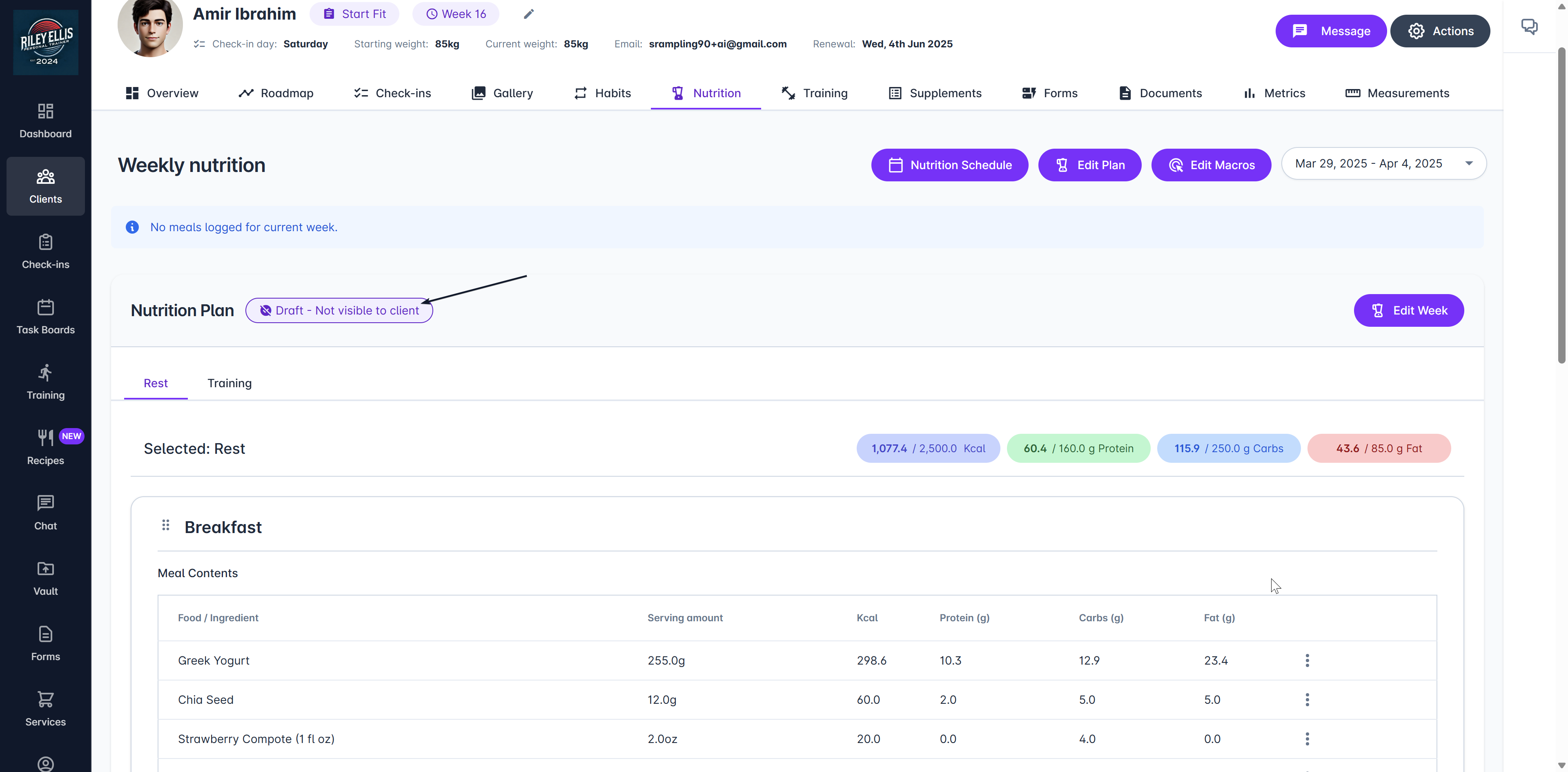Click the Greek Yogurt ingredient name

214,660
